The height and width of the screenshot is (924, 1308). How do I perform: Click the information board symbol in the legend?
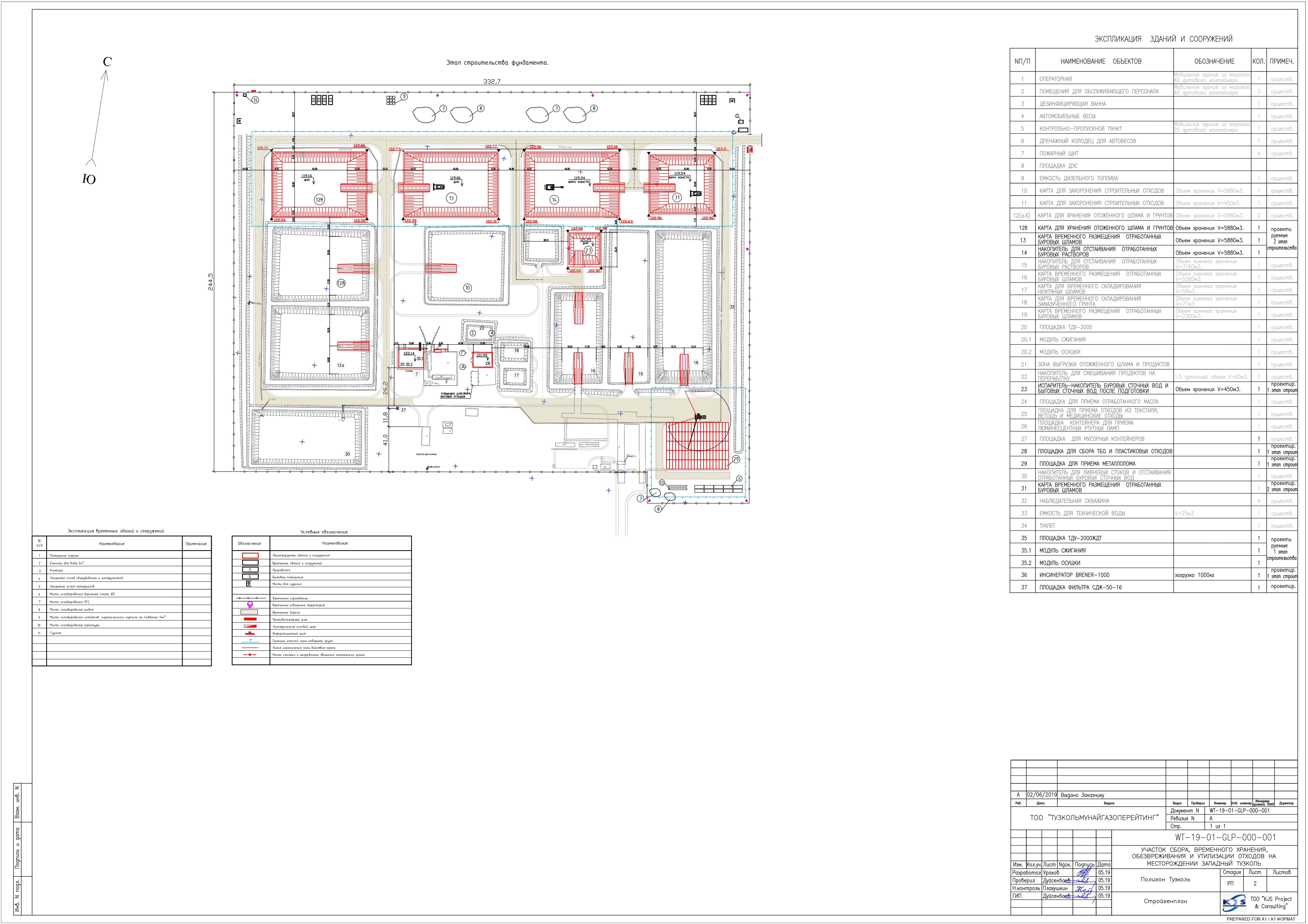tap(250, 634)
